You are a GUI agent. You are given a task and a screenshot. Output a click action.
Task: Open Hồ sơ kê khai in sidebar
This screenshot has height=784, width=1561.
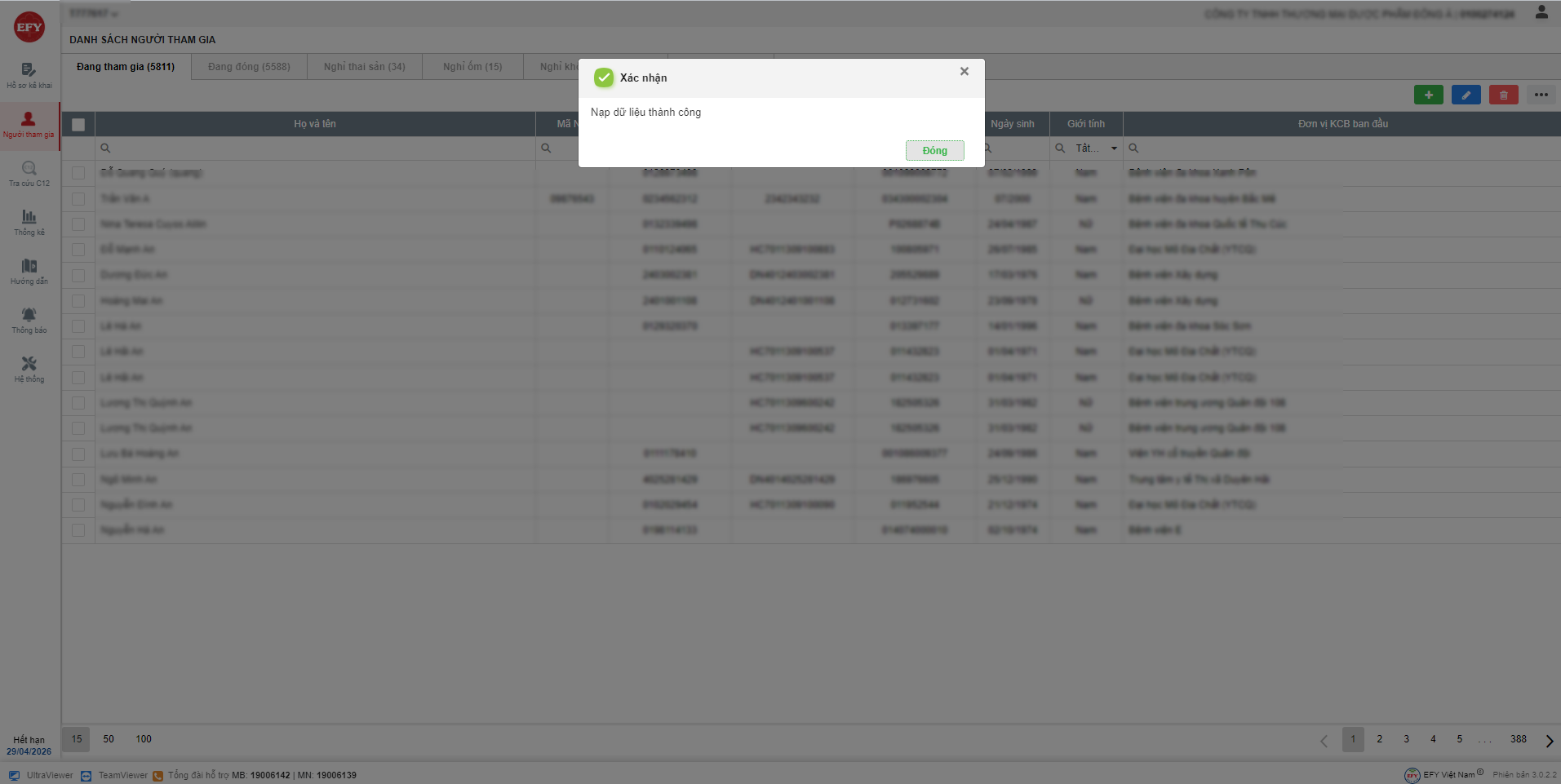click(x=29, y=75)
